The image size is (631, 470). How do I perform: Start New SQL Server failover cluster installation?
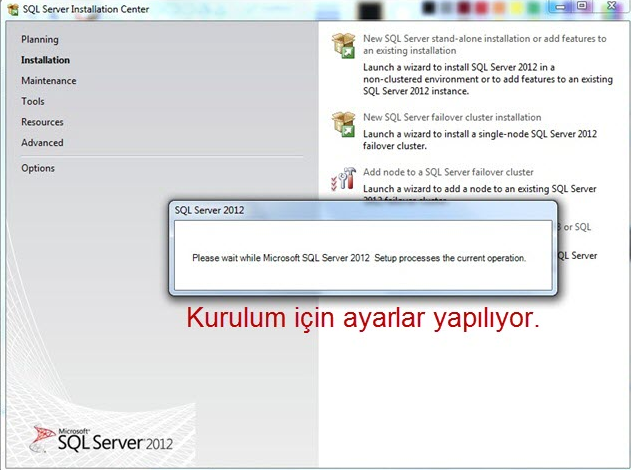click(452, 117)
